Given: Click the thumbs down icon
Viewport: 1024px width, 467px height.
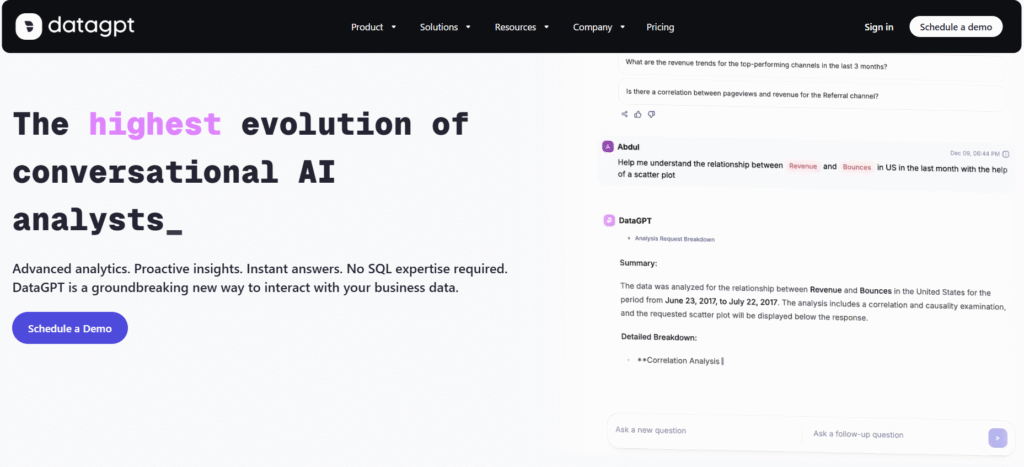Looking at the screenshot, I should (651, 114).
